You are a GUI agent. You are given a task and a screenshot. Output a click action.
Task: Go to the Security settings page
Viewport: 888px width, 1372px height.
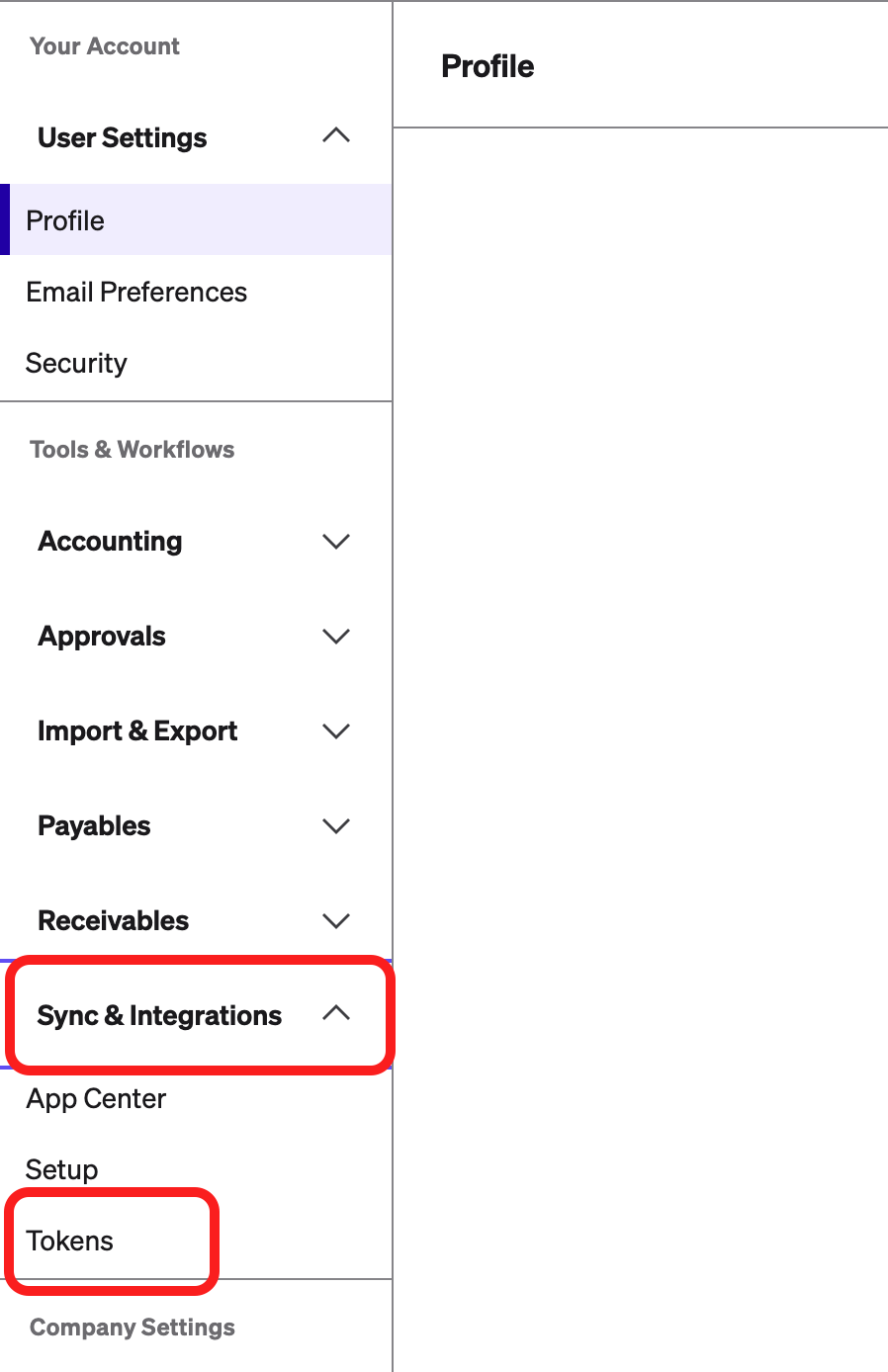tap(76, 363)
